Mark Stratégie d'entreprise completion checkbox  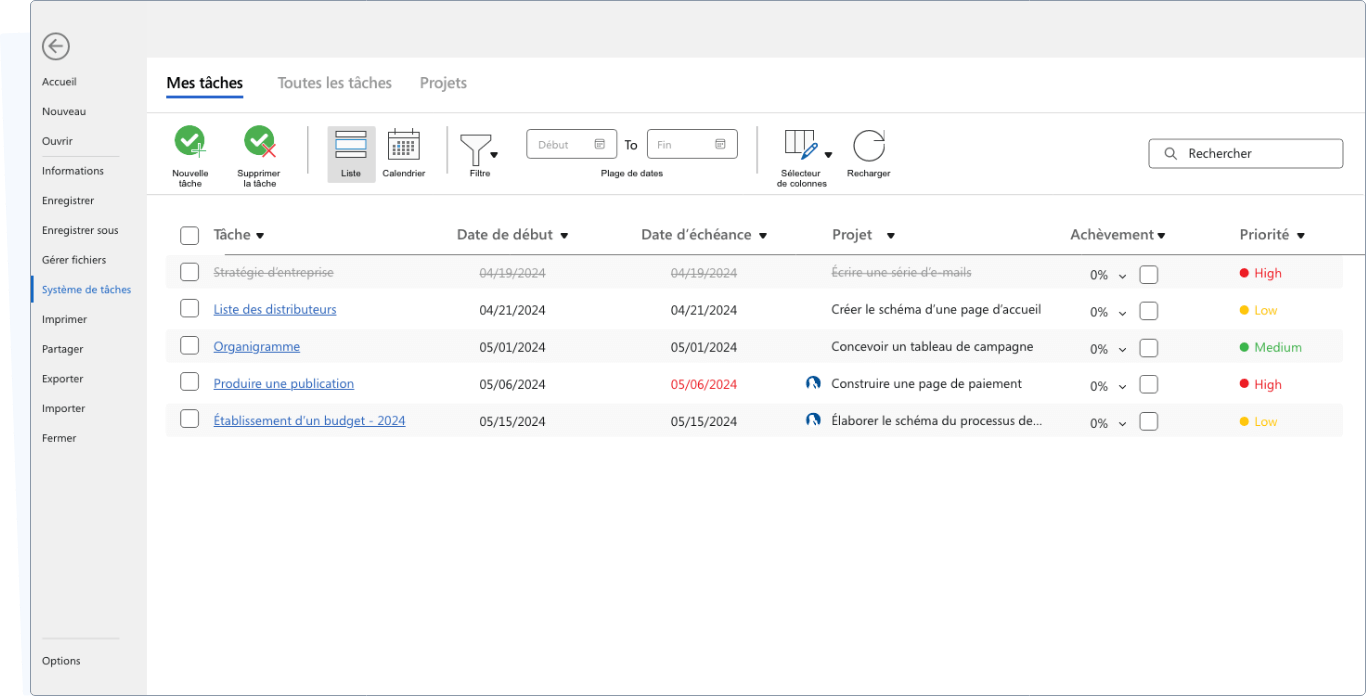coord(1149,274)
